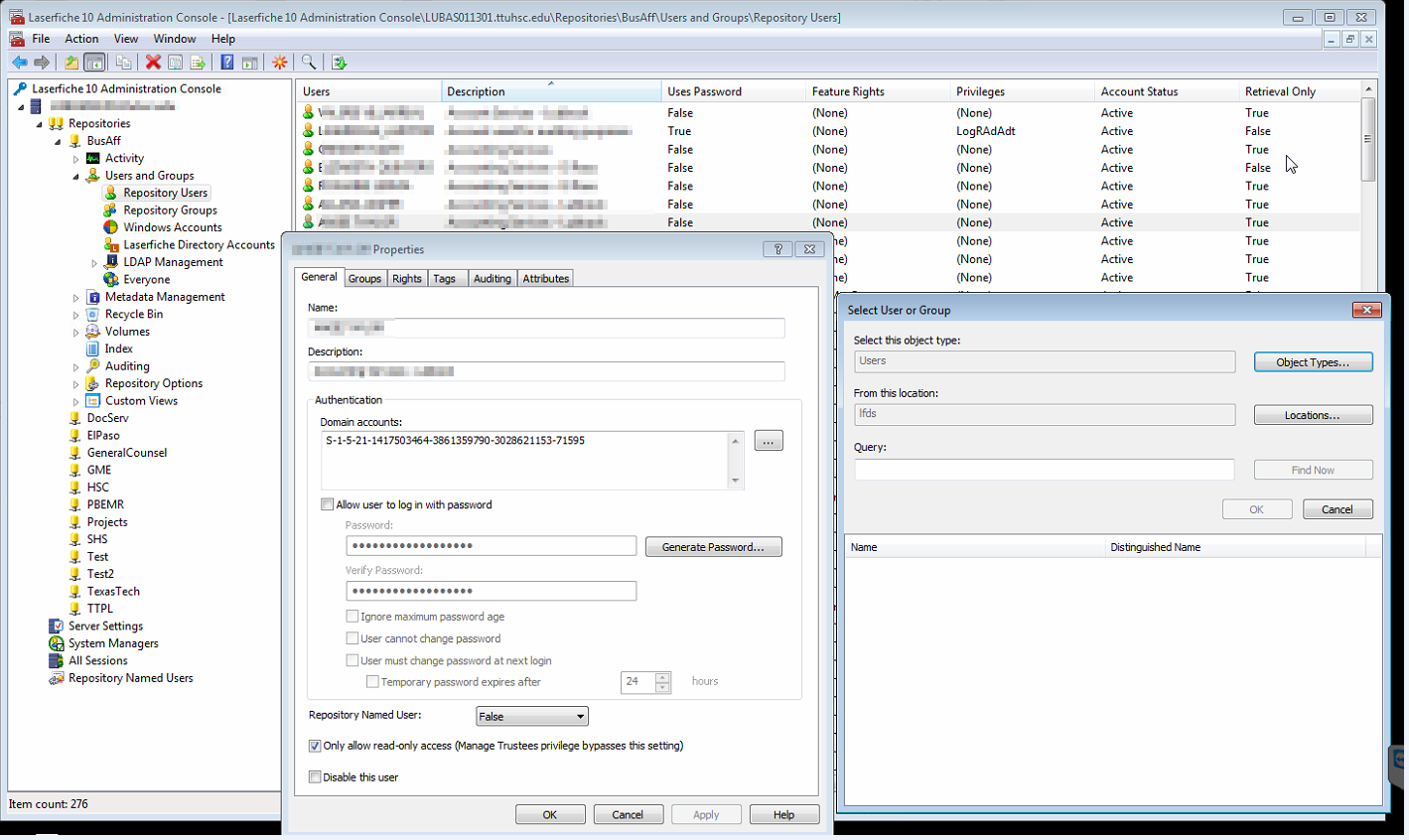Viewport: 1409px width, 840px height.
Task: Click the blue back arrow in toolbar
Action: pos(19,63)
